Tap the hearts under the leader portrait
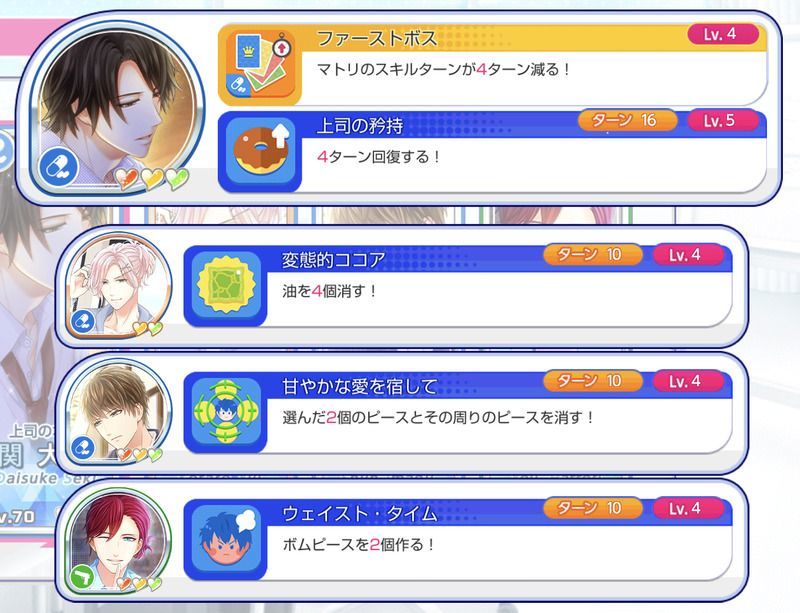Viewport: 800px width, 613px height. [x=152, y=178]
